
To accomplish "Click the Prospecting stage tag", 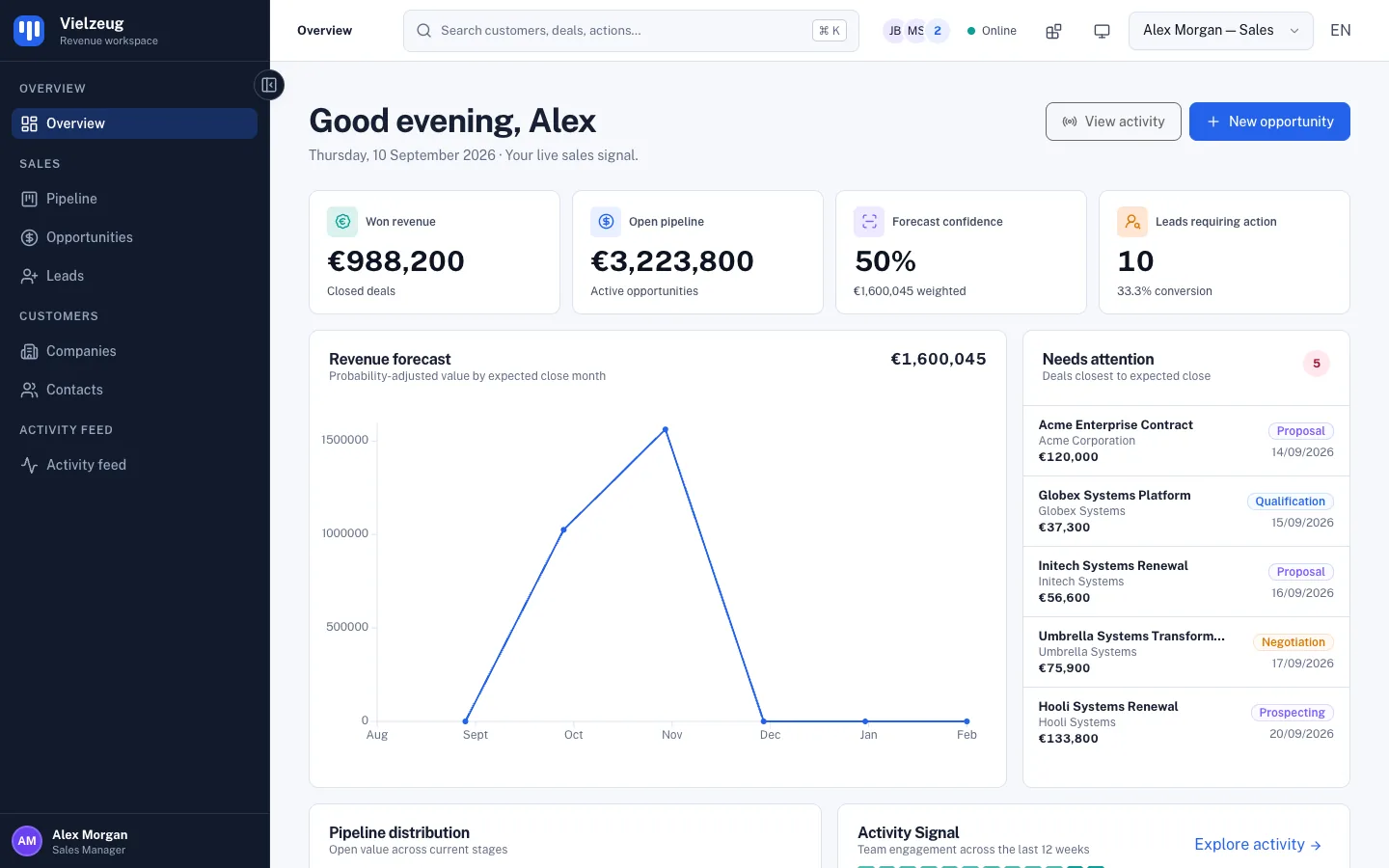I will click(x=1292, y=713).
